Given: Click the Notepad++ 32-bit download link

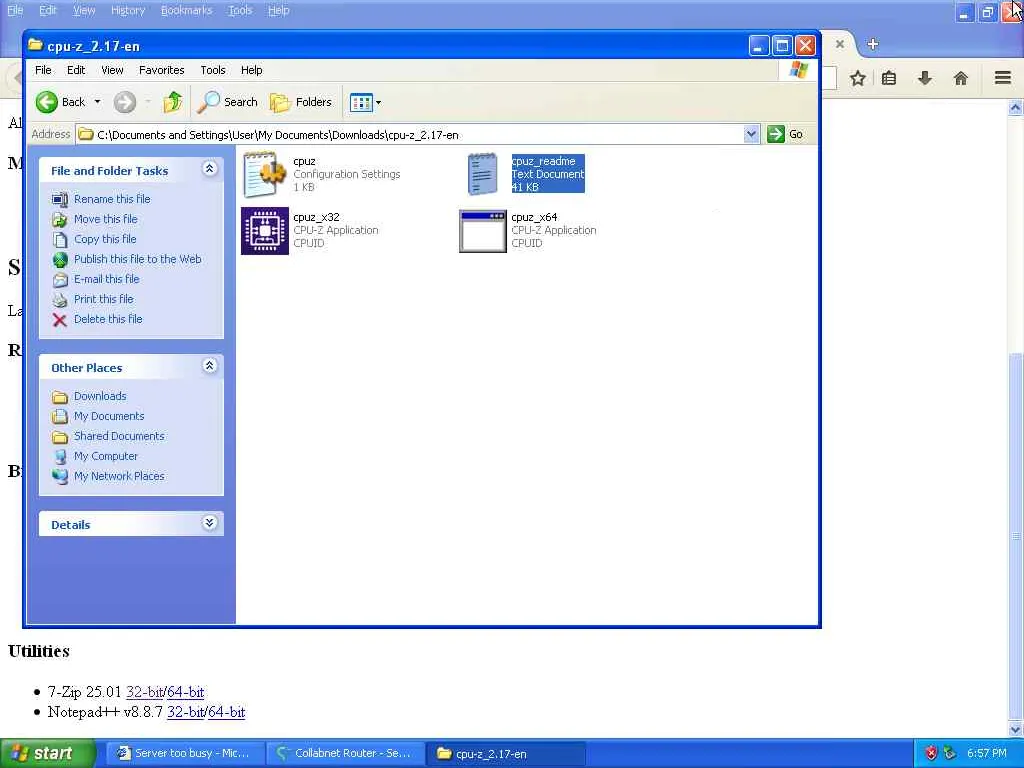Looking at the screenshot, I should (185, 712).
